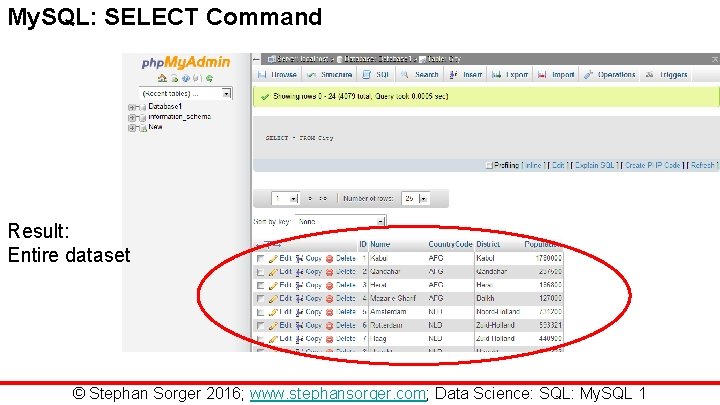This screenshot has width=720, height=405.
Task: Sort by the CountryCode column header
Action: 450,244
